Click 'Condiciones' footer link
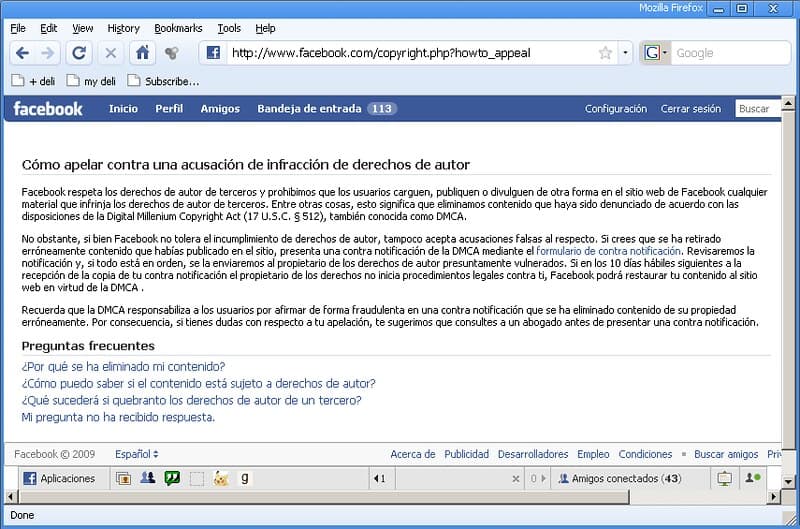The image size is (800, 529). (x=645, y=454)
